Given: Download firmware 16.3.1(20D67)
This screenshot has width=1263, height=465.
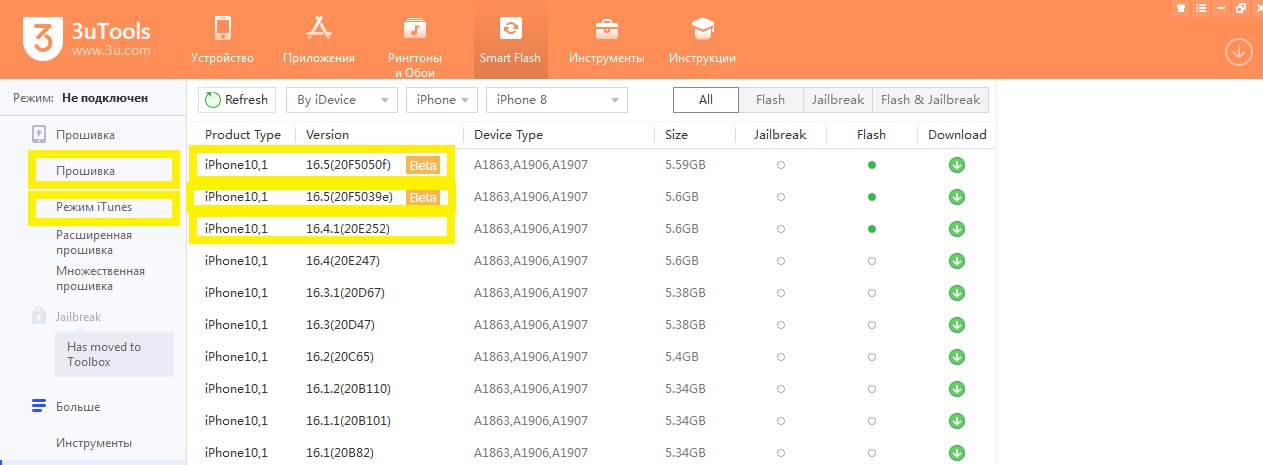Looking at the screenshot, I should pyautogui.click(x=956, y=293).
